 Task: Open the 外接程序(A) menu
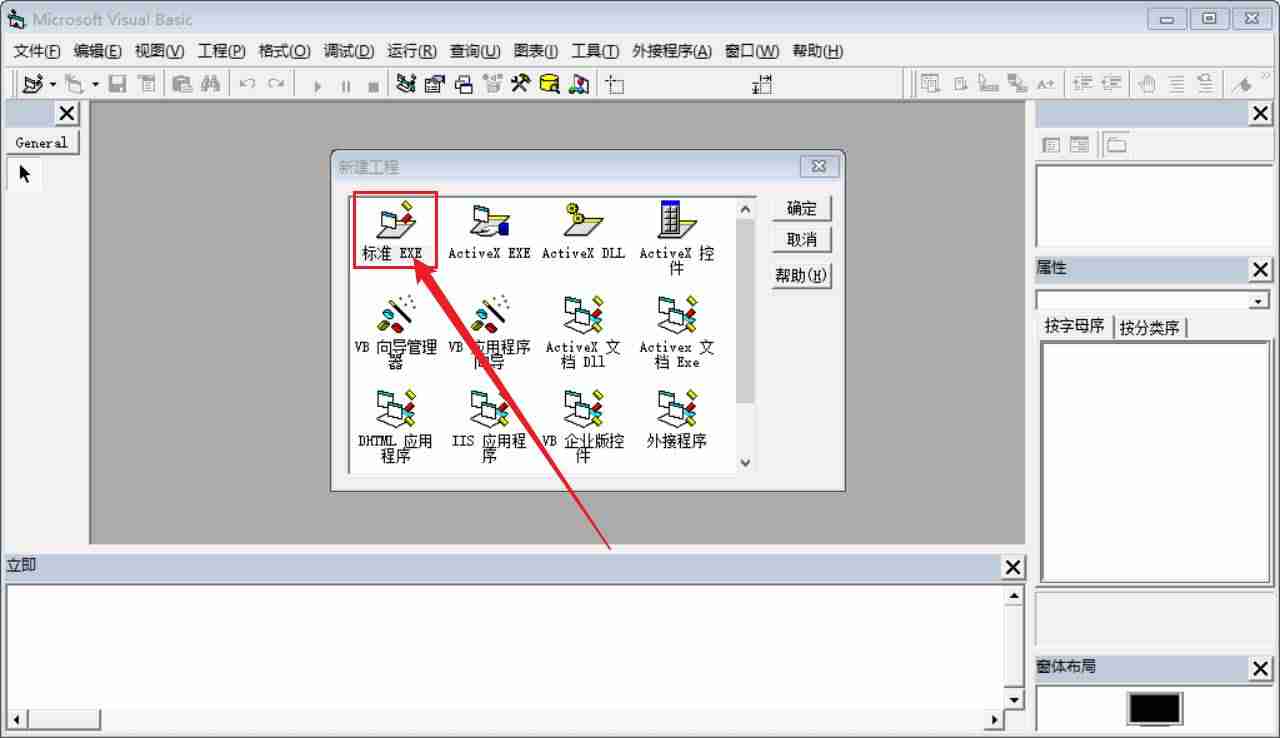(672, 51)
